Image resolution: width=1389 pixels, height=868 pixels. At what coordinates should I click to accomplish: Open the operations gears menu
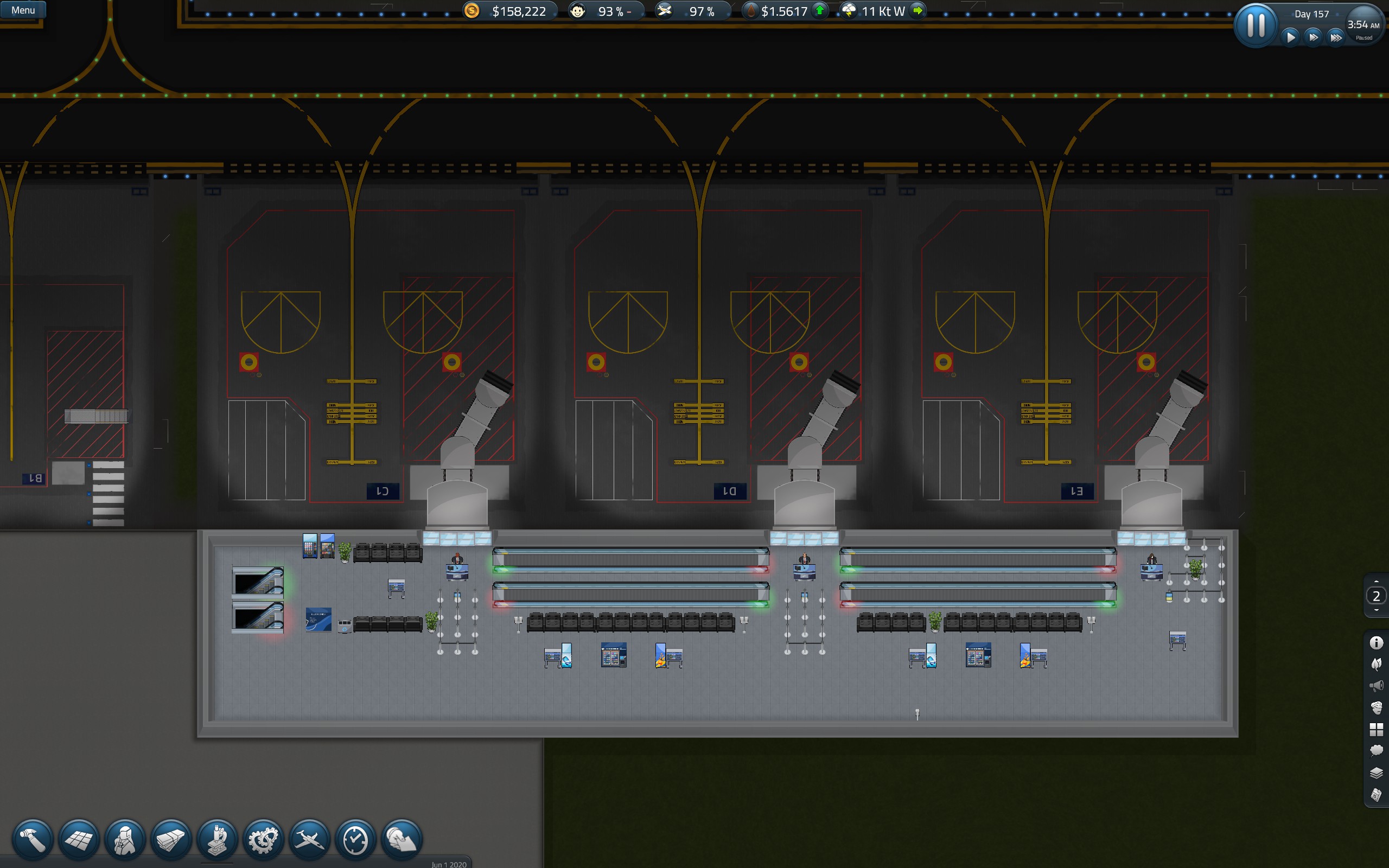click(x=264, y=840)
